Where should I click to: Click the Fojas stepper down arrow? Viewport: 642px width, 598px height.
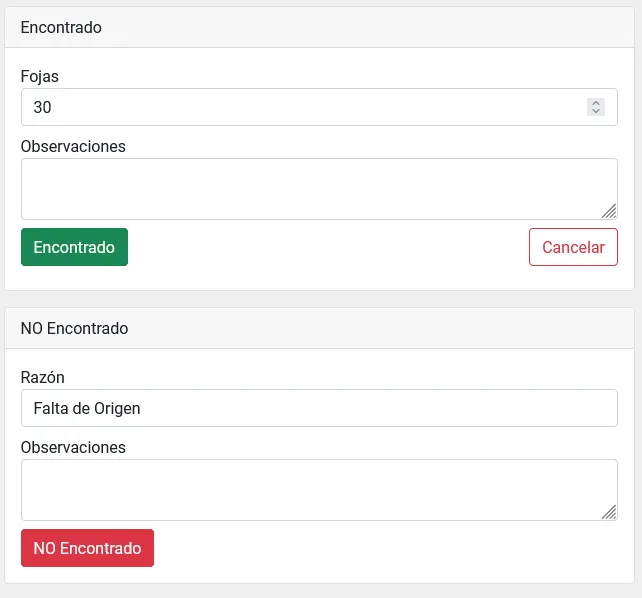tap(596, 111)
